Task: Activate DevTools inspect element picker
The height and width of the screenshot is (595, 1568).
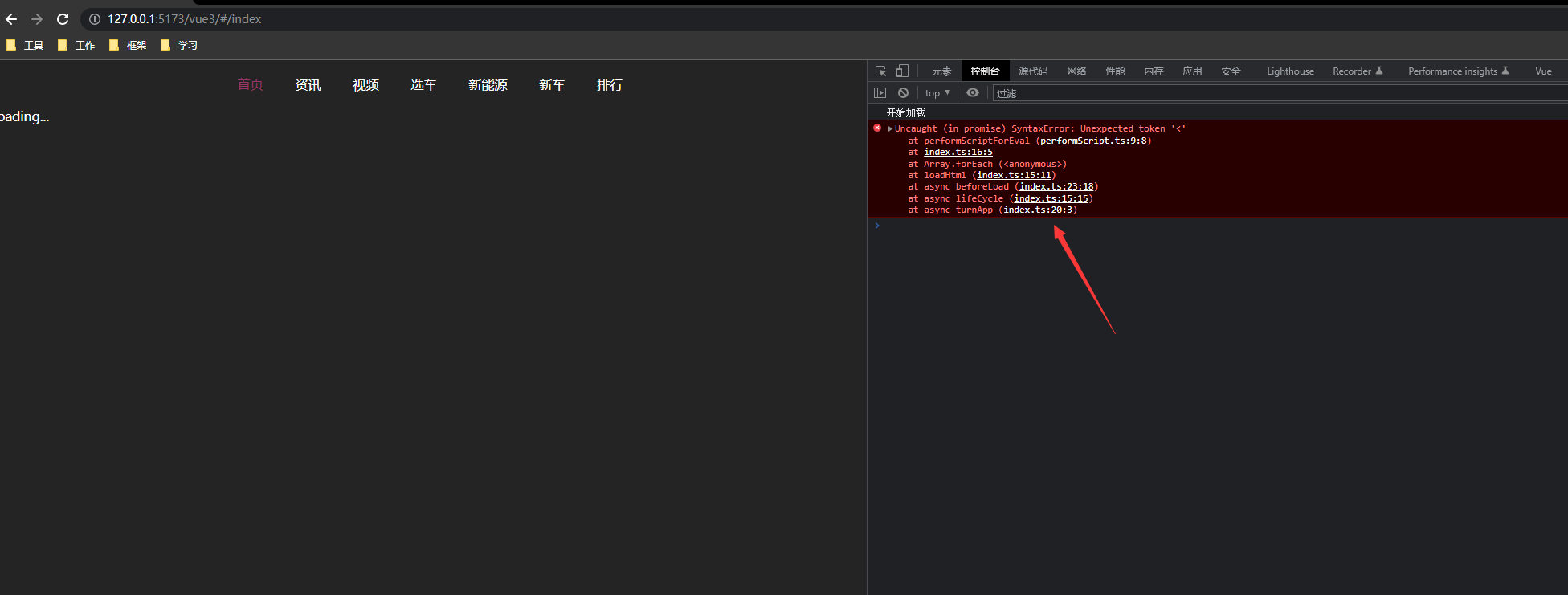Action: 880,71
